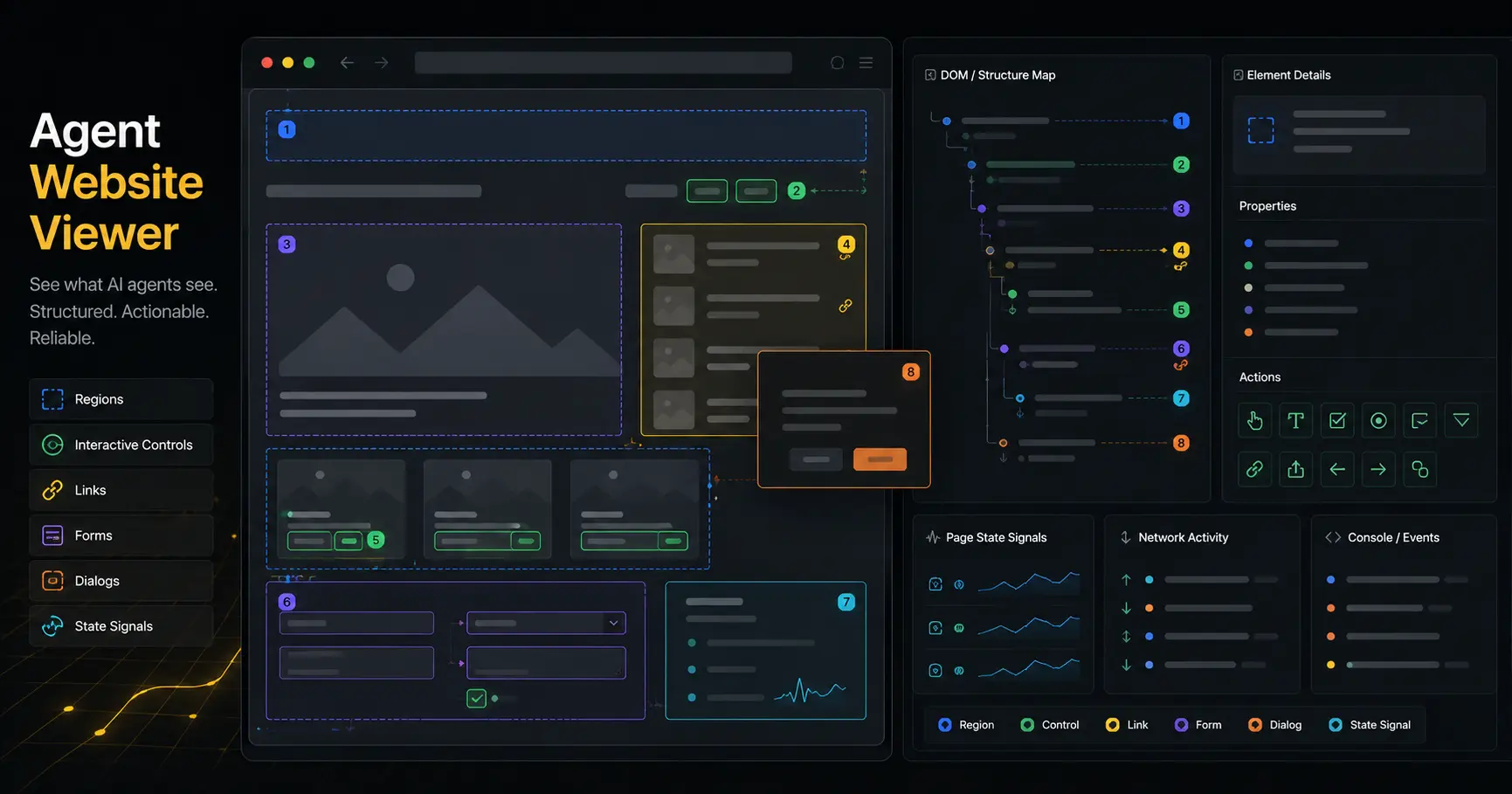
Task: Click the orange confirm button in dialog 8
Action: (880, 459)
